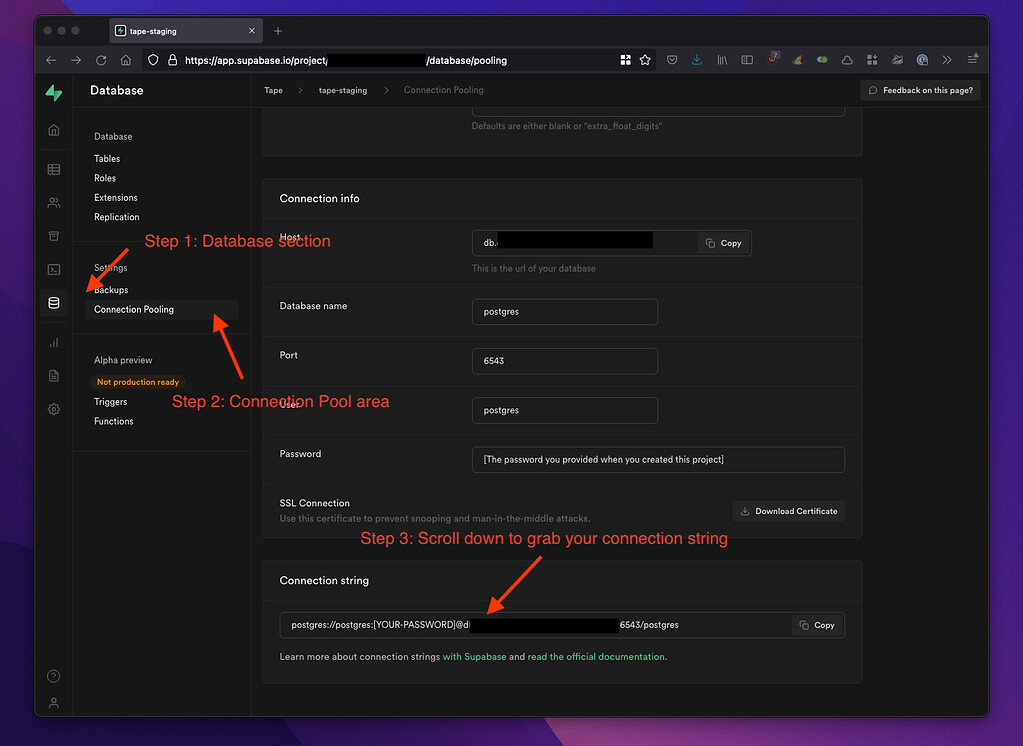Click the tape-staging breadcrumb

pos(343,90)
